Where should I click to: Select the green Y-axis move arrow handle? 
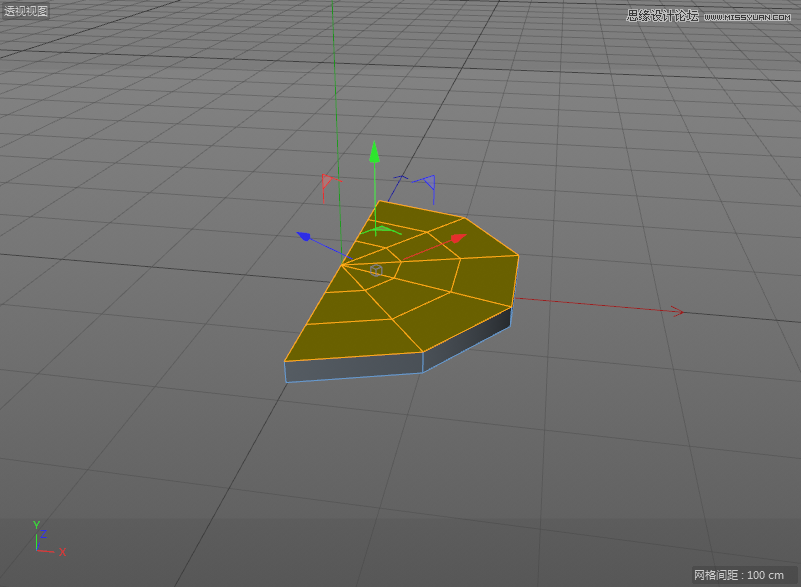tap(374, 158)
